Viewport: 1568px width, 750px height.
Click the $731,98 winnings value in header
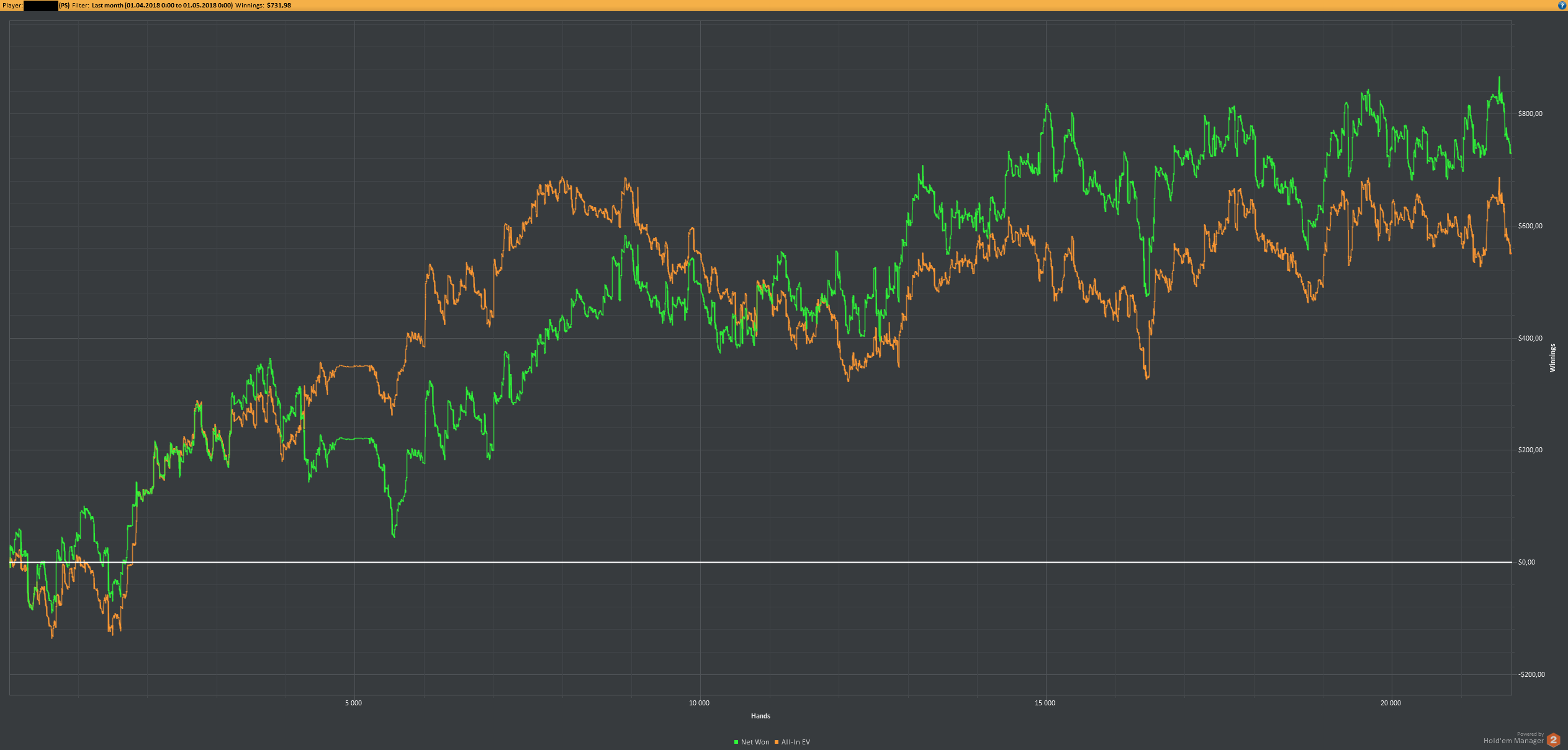(279, 5)
